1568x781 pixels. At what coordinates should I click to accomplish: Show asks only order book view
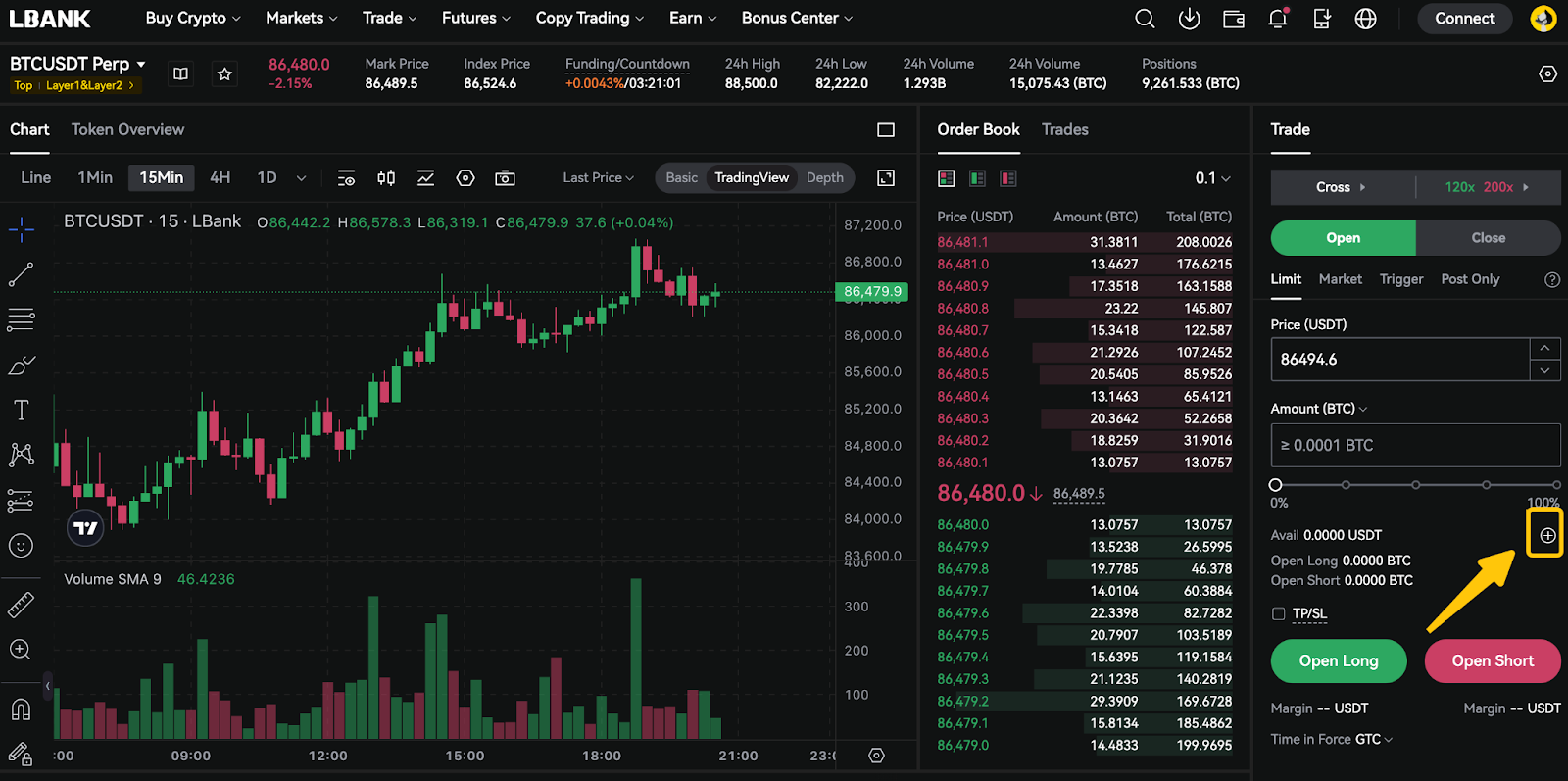[1008, 178]
